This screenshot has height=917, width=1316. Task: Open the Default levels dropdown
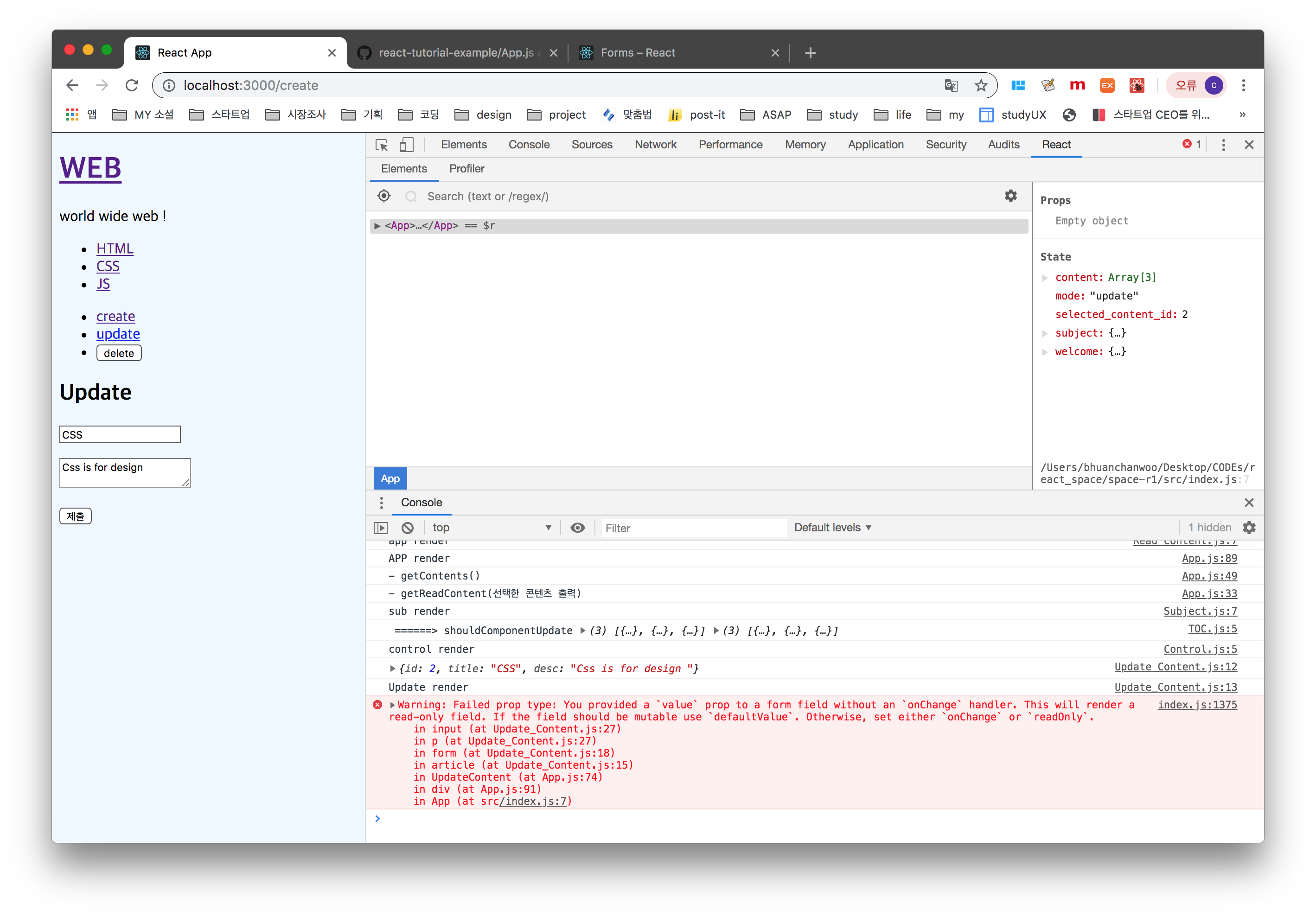[832, 527]
